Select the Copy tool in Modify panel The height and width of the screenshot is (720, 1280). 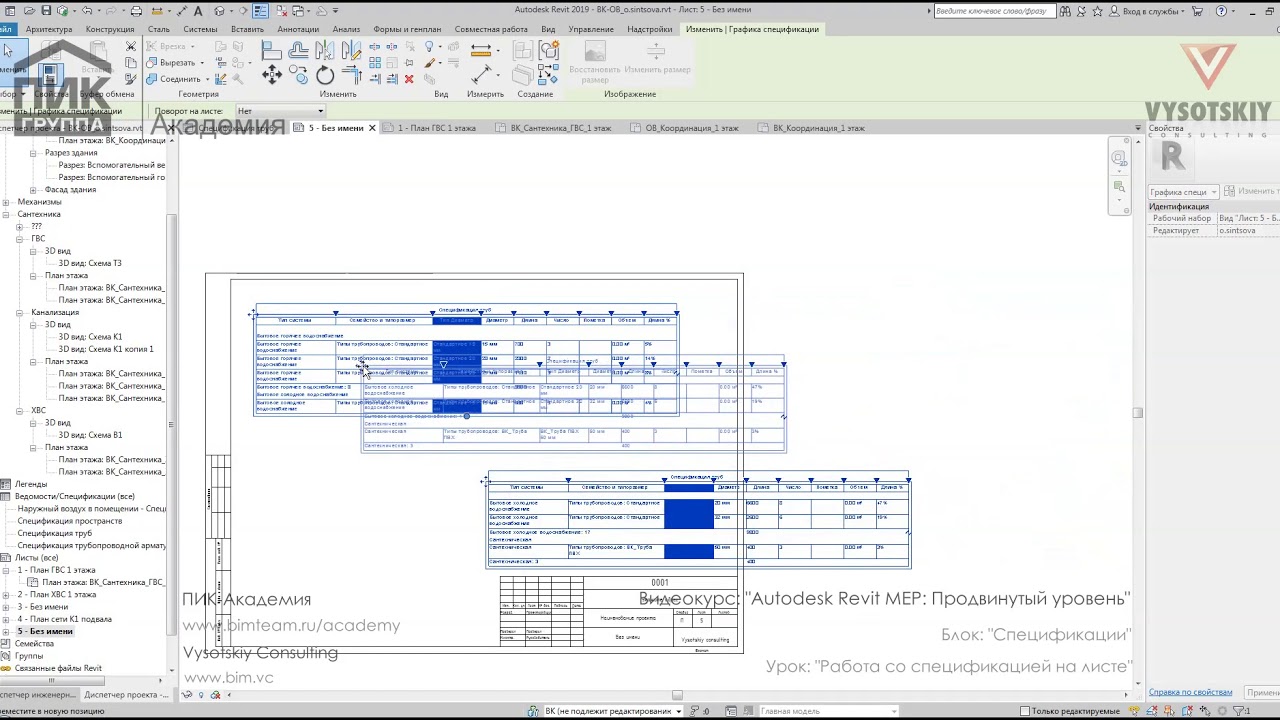point(298,75)
